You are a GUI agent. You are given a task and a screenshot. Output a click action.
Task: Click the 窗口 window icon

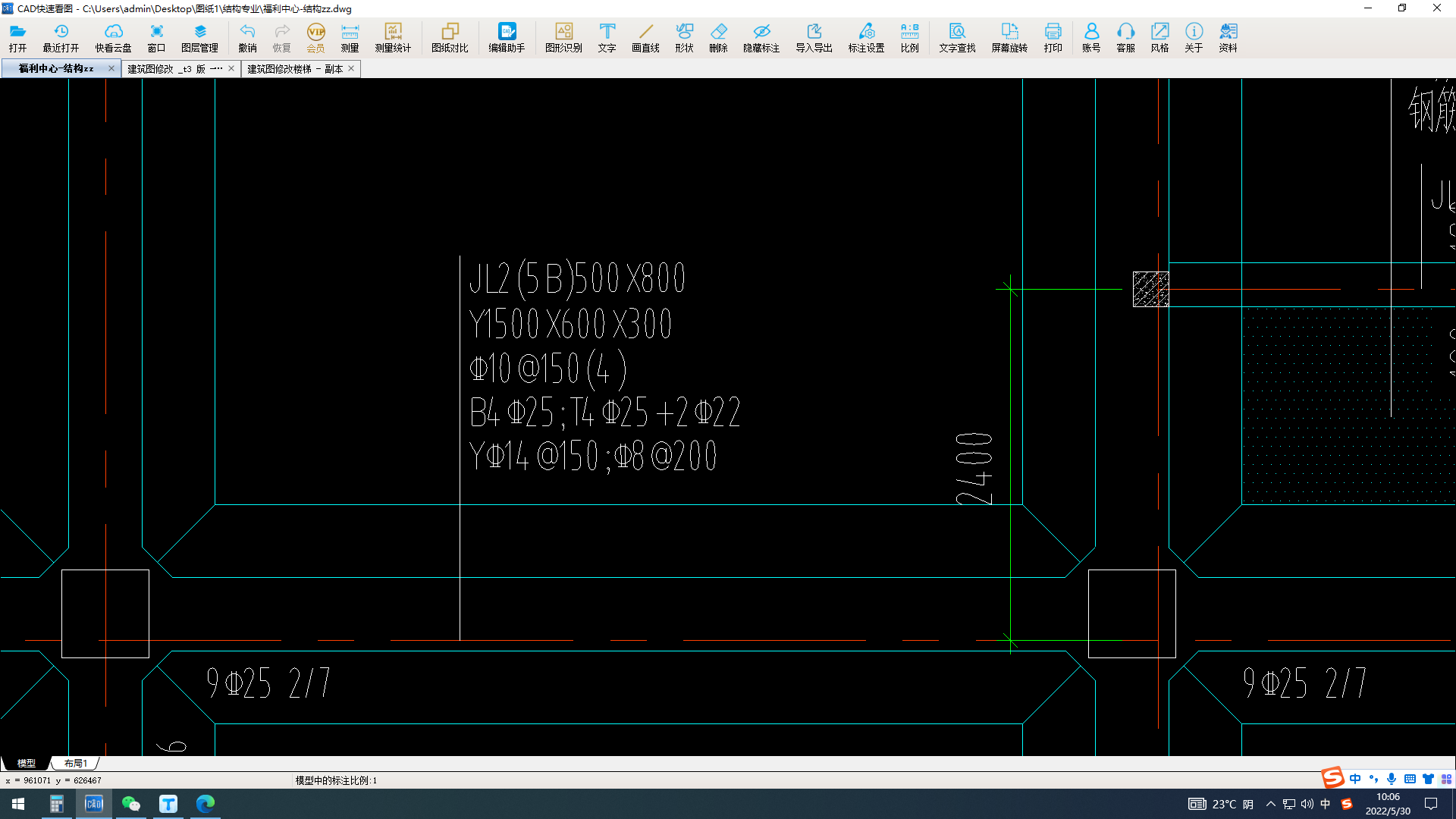(x=156, y=38)
